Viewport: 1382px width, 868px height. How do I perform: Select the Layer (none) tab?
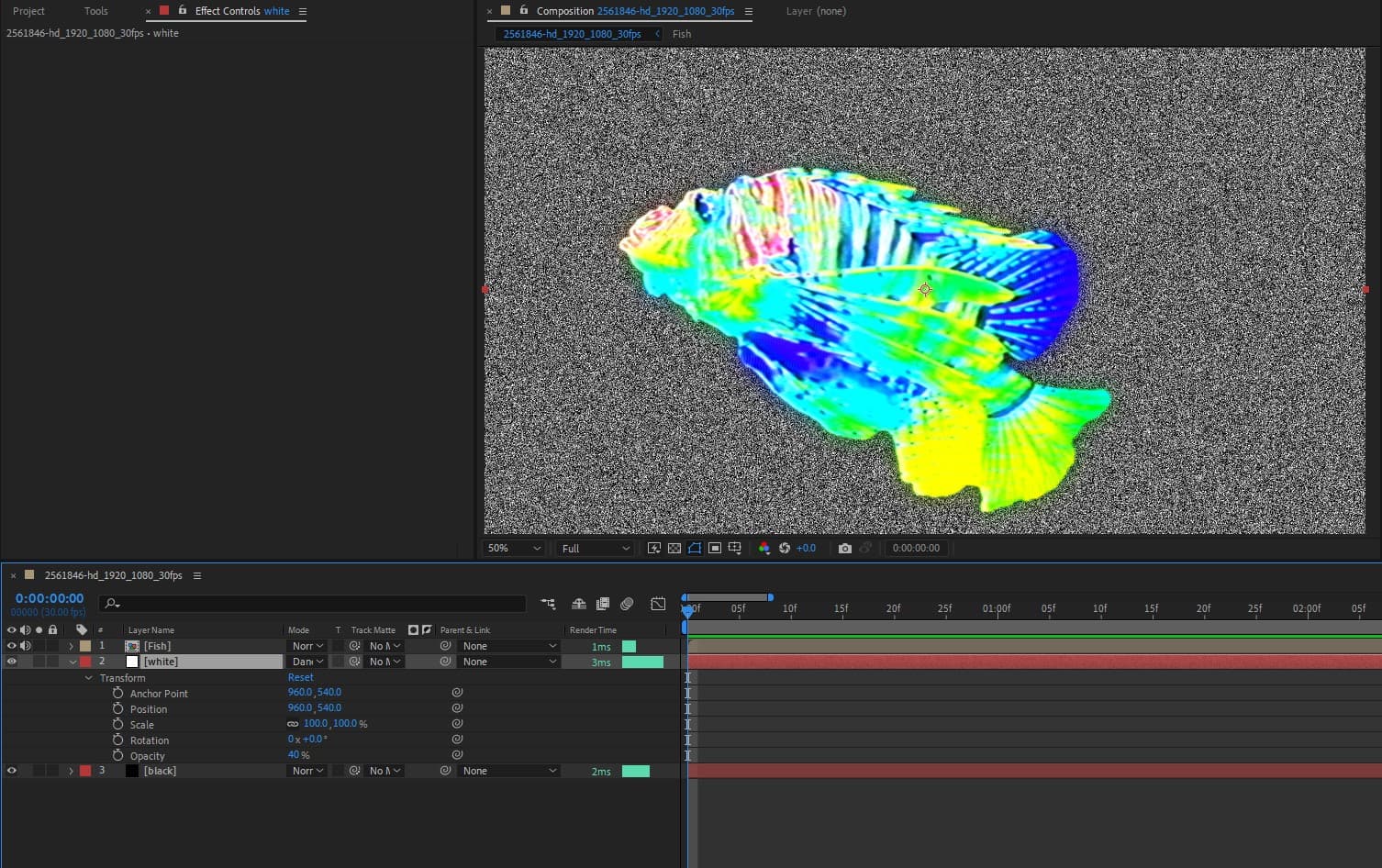[x=816, y=11]
